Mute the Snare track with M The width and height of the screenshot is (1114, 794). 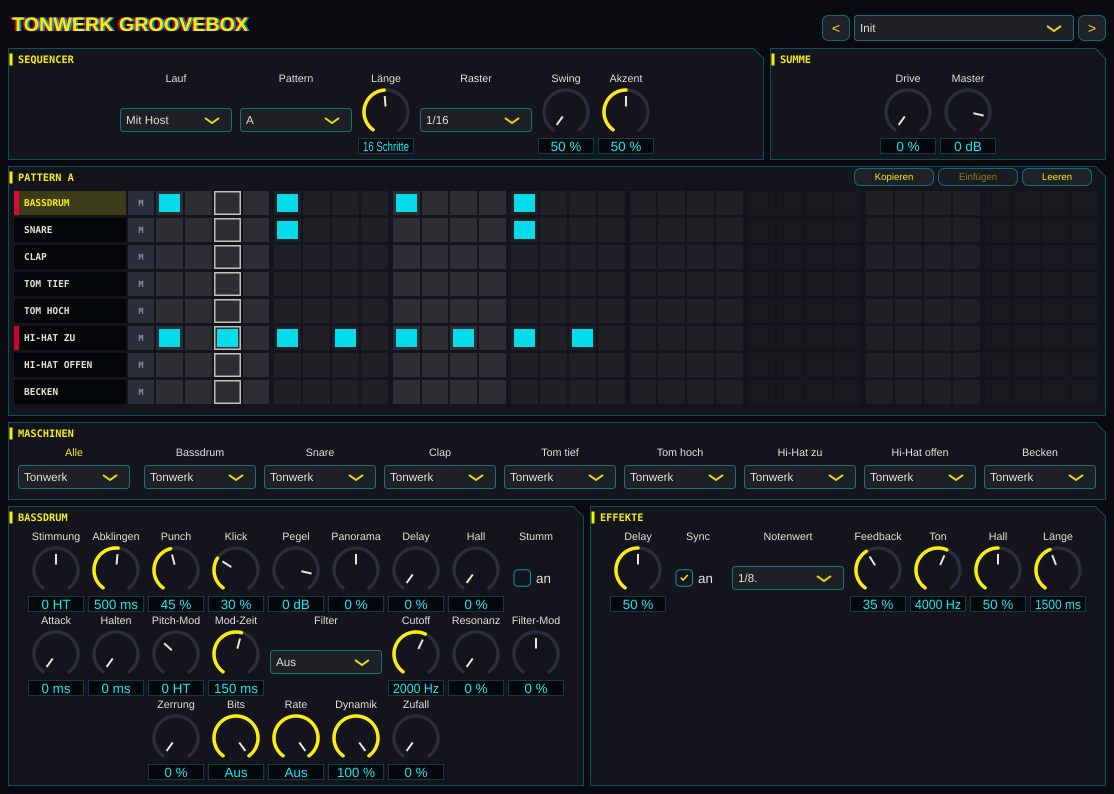[x=141, y=230]
